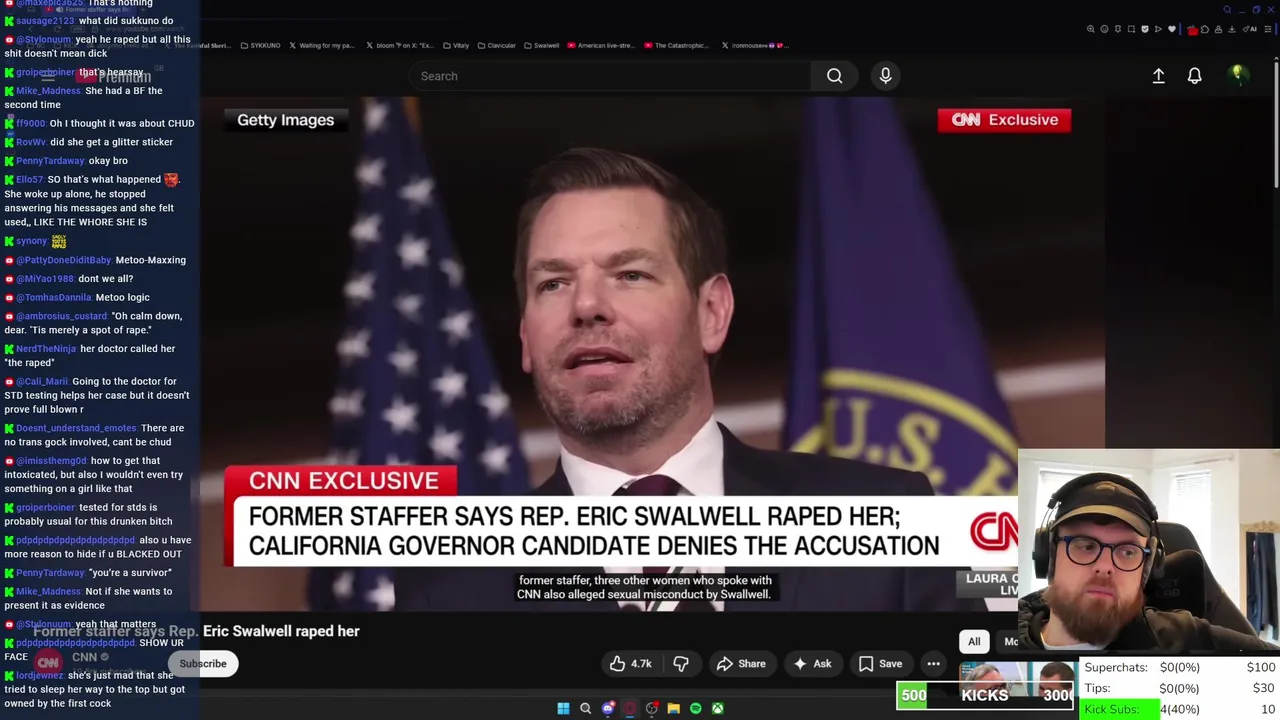The width and height of the screenshot is (1280, 720).
Task: Click the browser send/flow arrow icon
Action: pyautogui.click(x=1158, y=29)
